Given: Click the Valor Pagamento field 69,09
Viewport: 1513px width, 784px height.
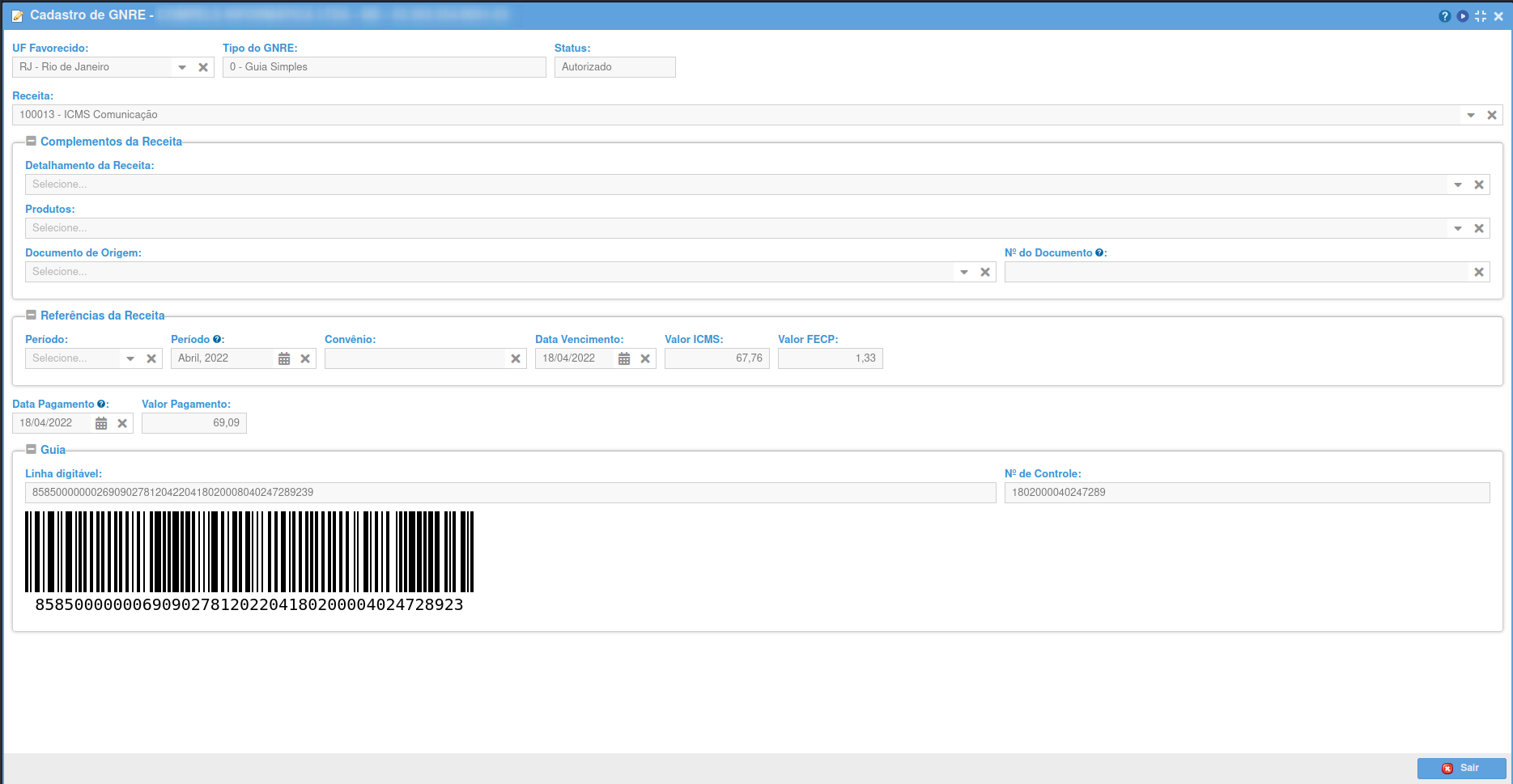Looking at the screenshot, I should pos(194,423).
